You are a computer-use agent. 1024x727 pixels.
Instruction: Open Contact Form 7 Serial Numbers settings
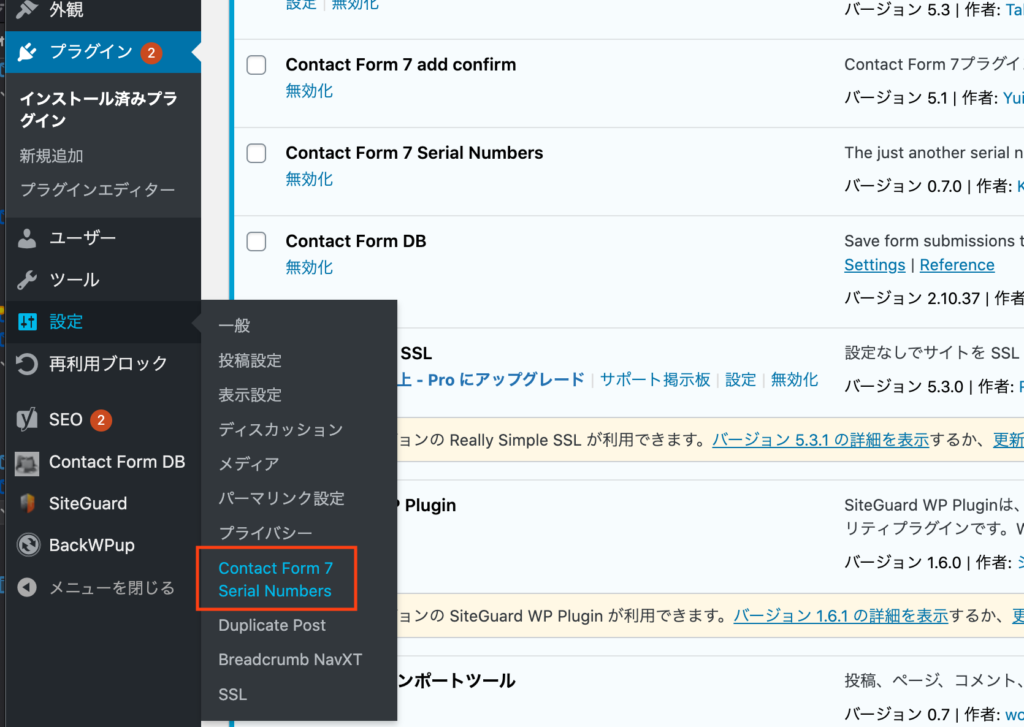tap(275, 579)
